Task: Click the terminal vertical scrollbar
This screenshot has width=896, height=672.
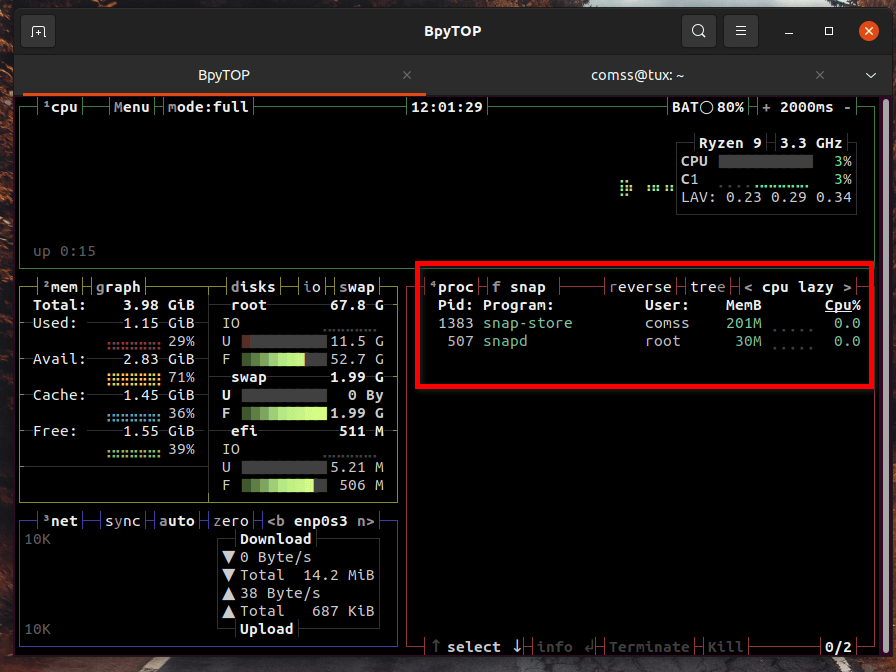Action: pyautogui.click(x=886, y=374)
